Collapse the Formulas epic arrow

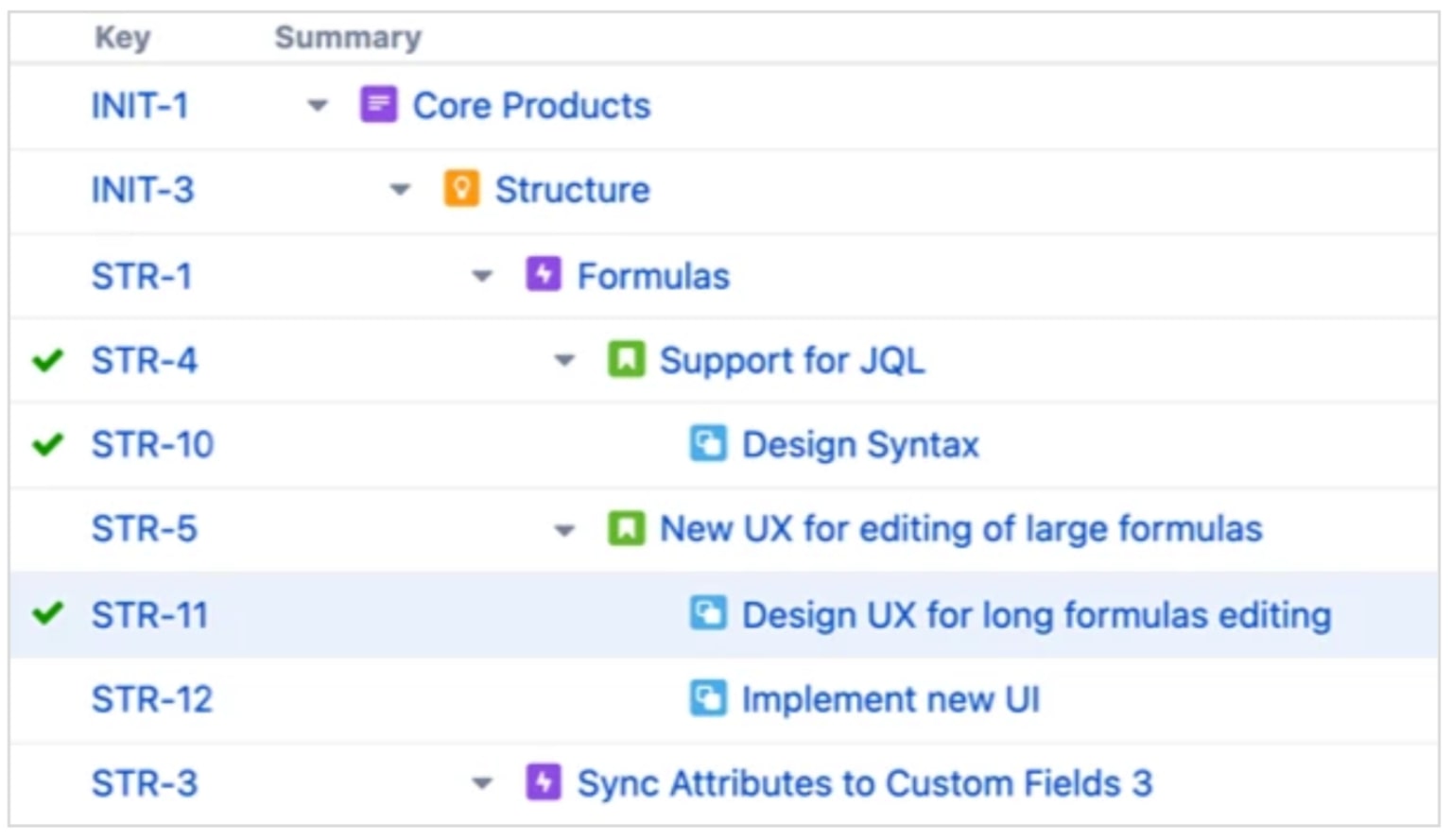(482, 276)
